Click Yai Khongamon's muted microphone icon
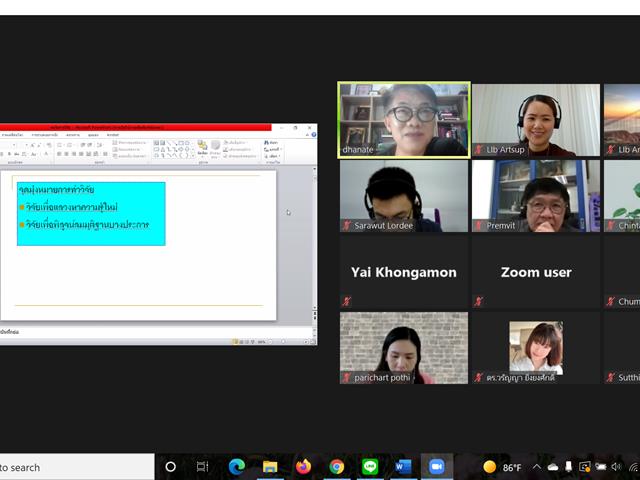 point(347,302)
